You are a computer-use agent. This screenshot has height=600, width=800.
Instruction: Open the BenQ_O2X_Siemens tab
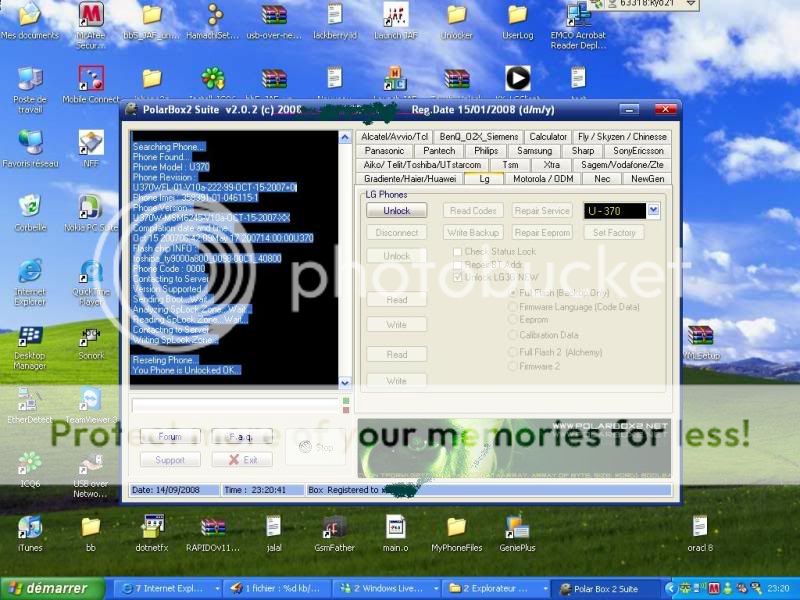479,137
